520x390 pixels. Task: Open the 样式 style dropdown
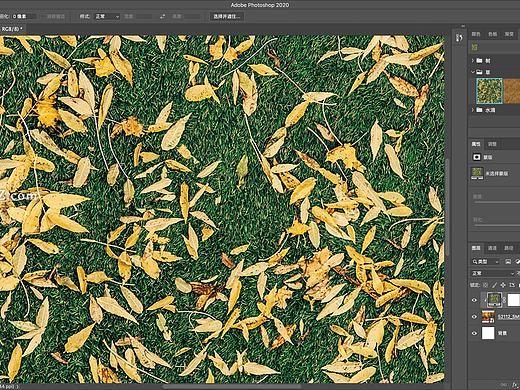point(107,16)
